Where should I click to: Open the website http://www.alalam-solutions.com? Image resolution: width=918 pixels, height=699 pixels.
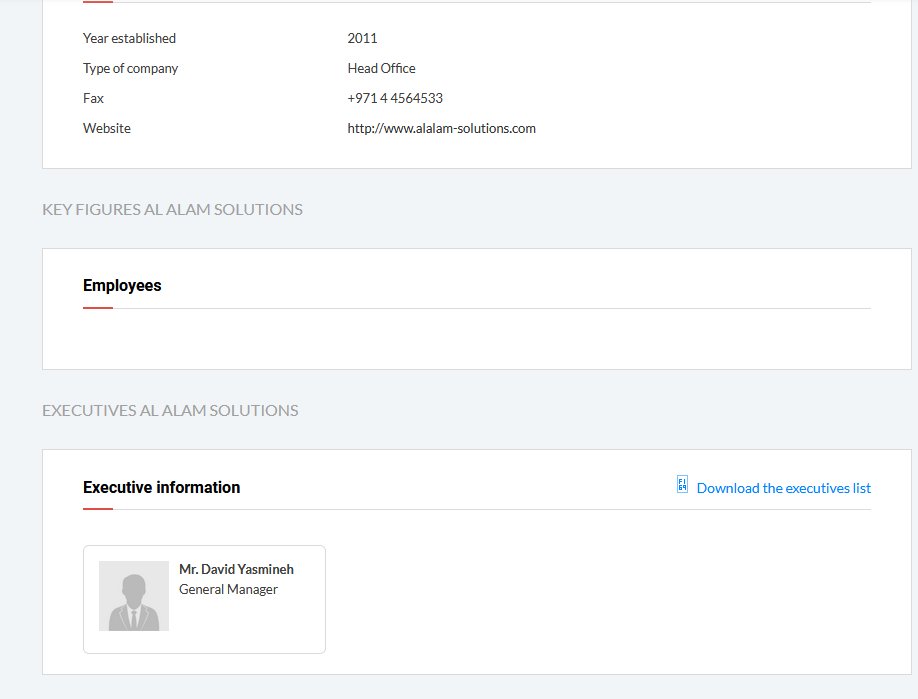click(x=441, y=128)
